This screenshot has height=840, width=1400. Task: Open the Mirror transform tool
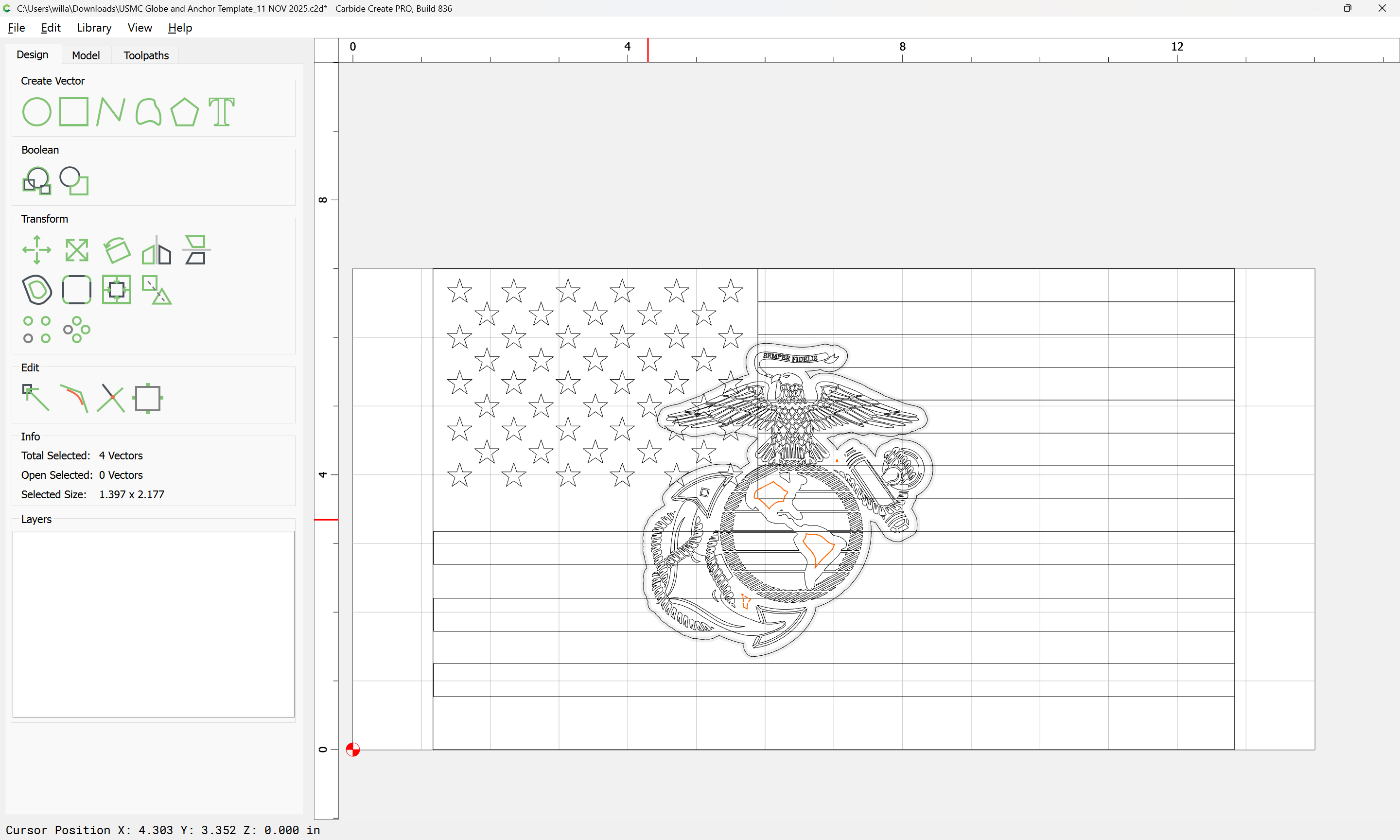156,250
